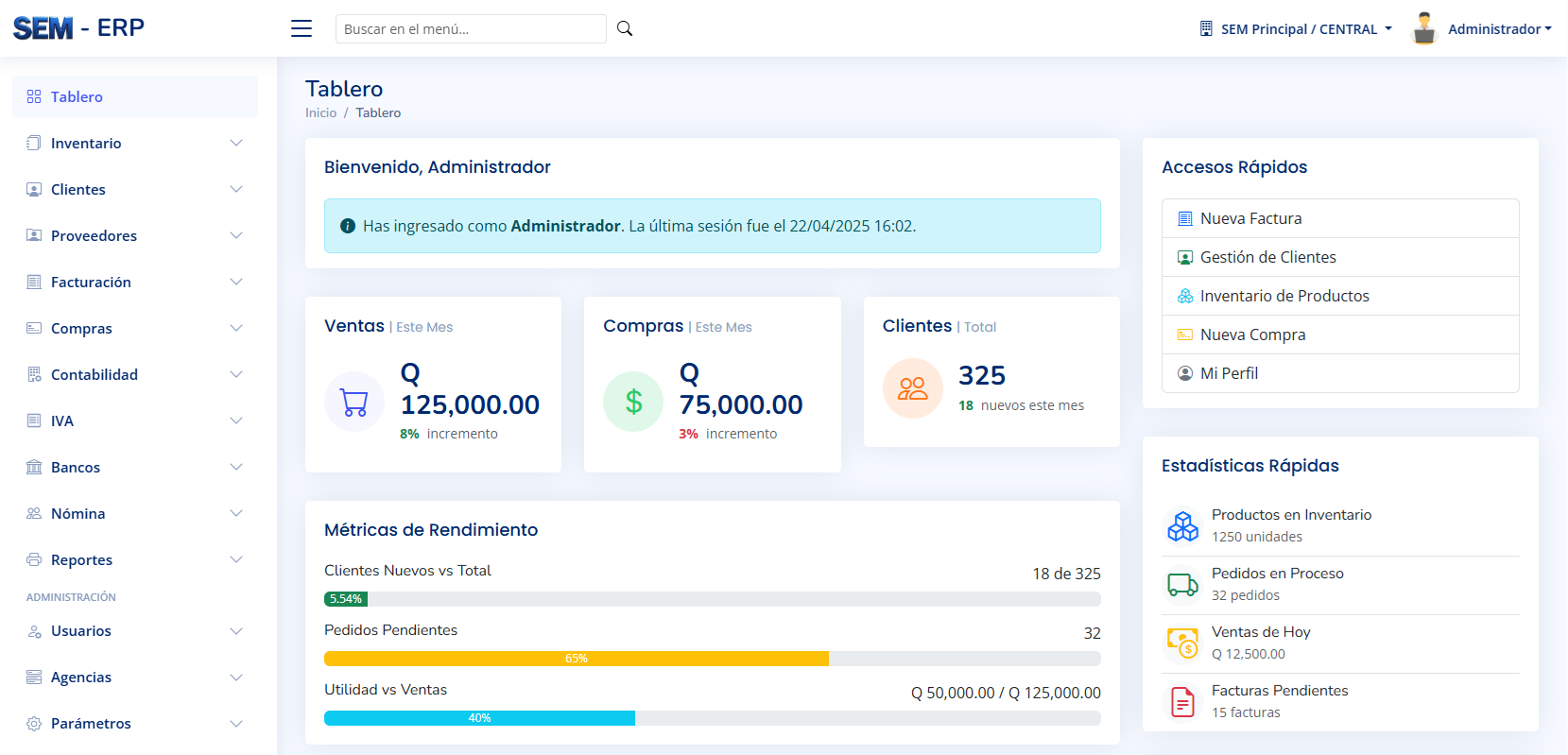Go to Inicio breadcrumb link
Viewport: 1568px width, 755px height.
pos(320,113)
